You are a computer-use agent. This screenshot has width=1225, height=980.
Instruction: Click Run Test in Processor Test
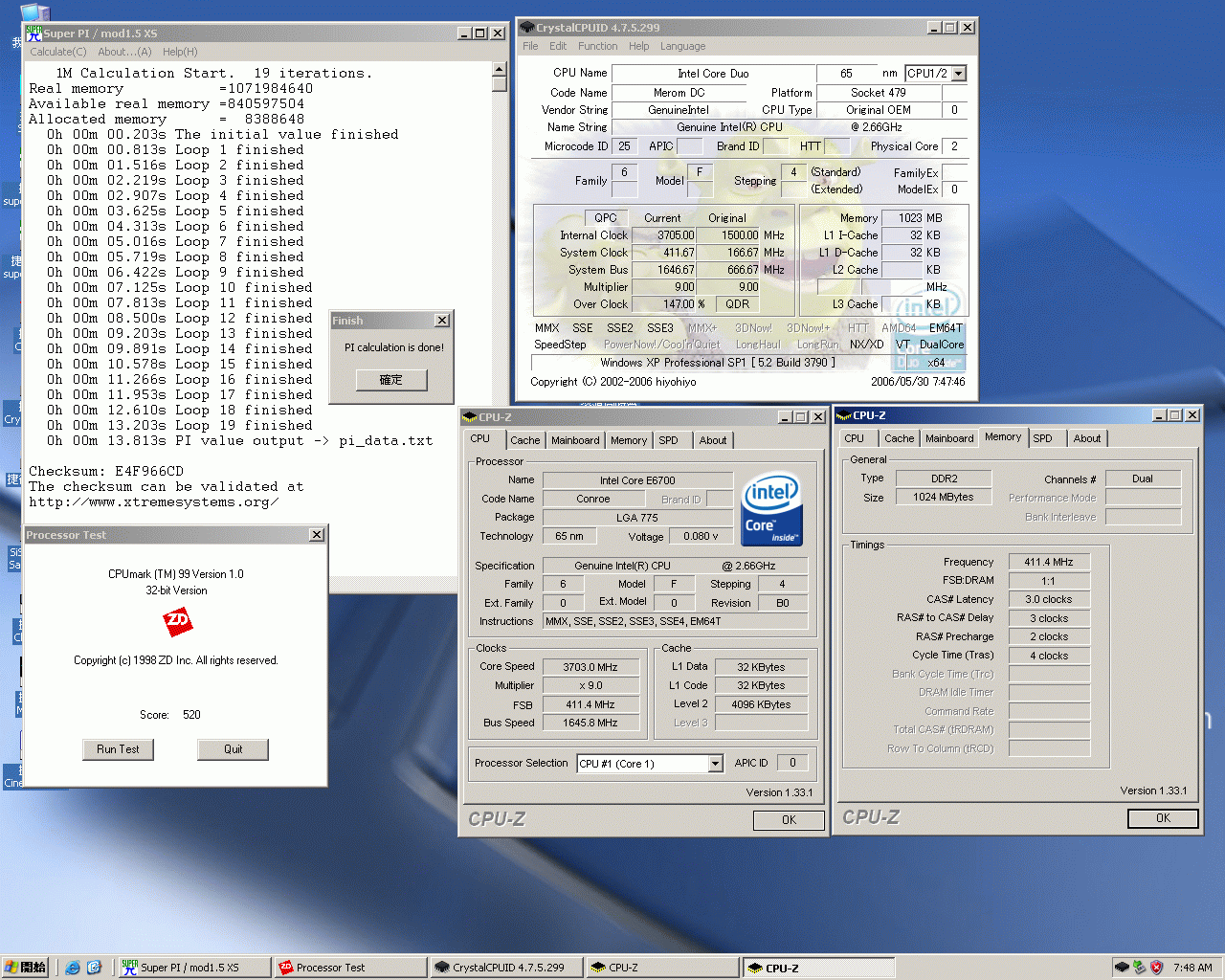point(118,748)
